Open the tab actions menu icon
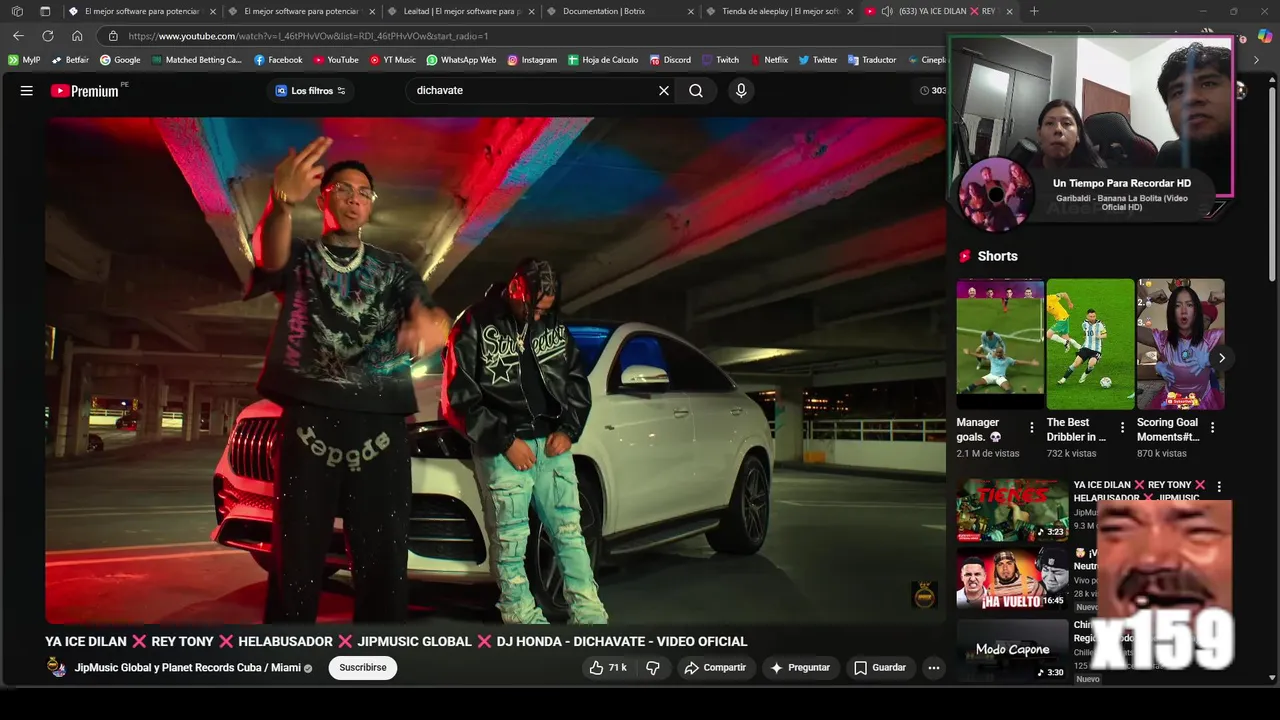The height and width of the screenshot is (720, 1280). click(45, 11)
